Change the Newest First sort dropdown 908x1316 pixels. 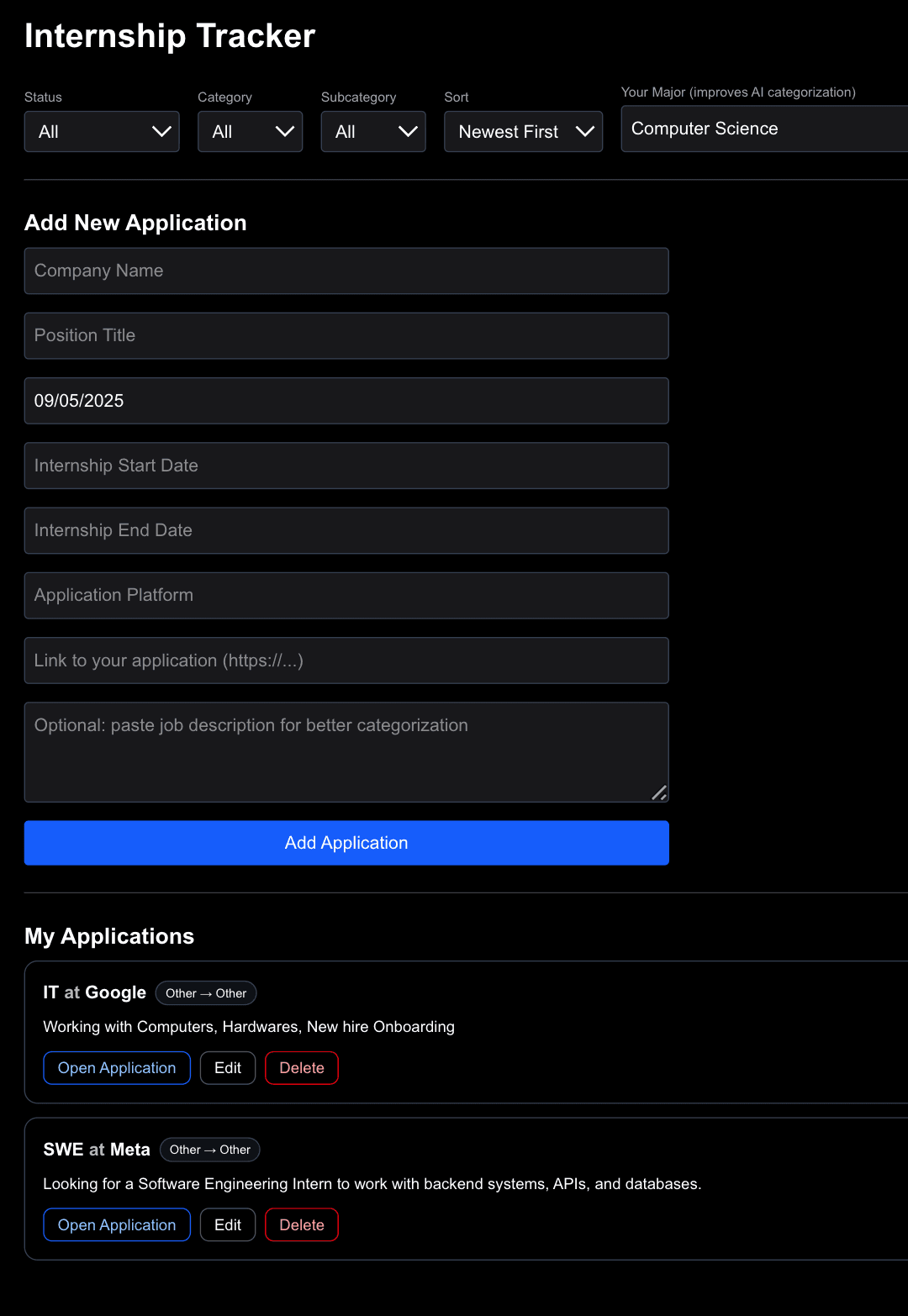pos(523,132)
